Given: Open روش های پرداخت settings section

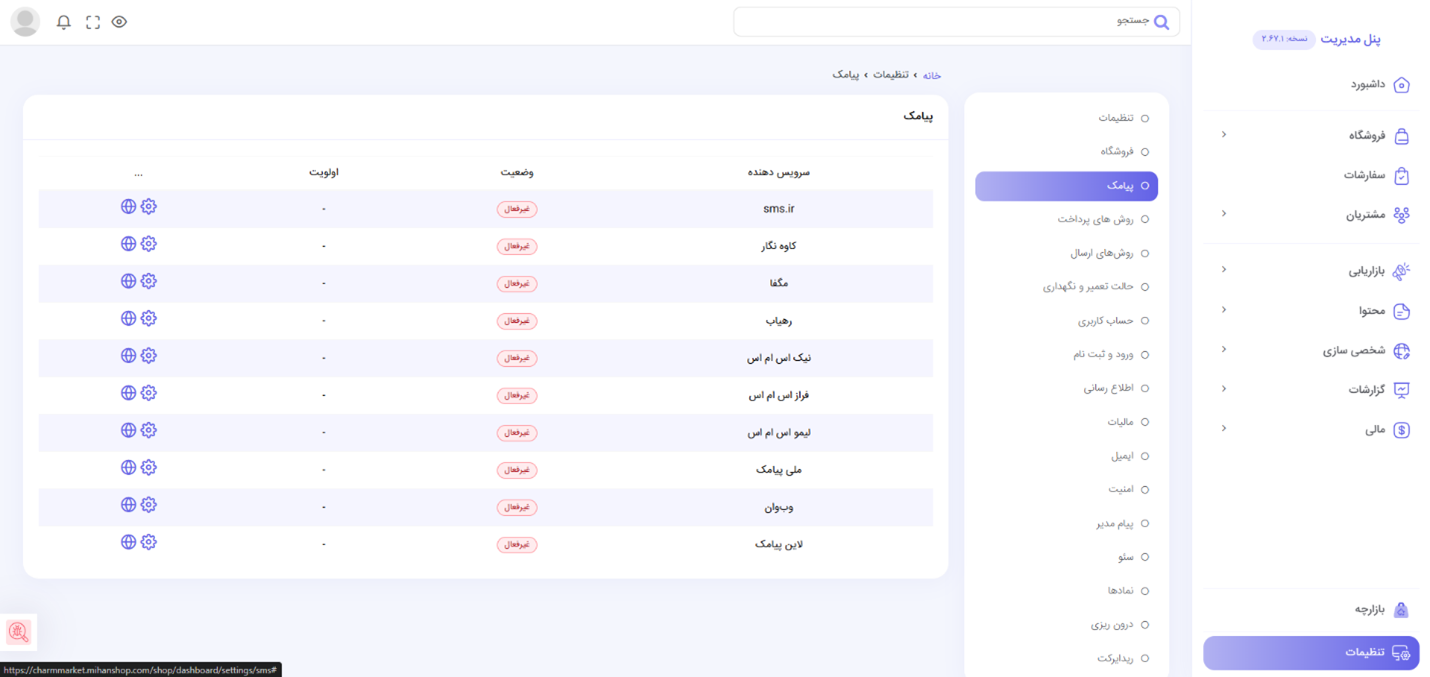Looking at the screenshot, I should coord(1095,219).
